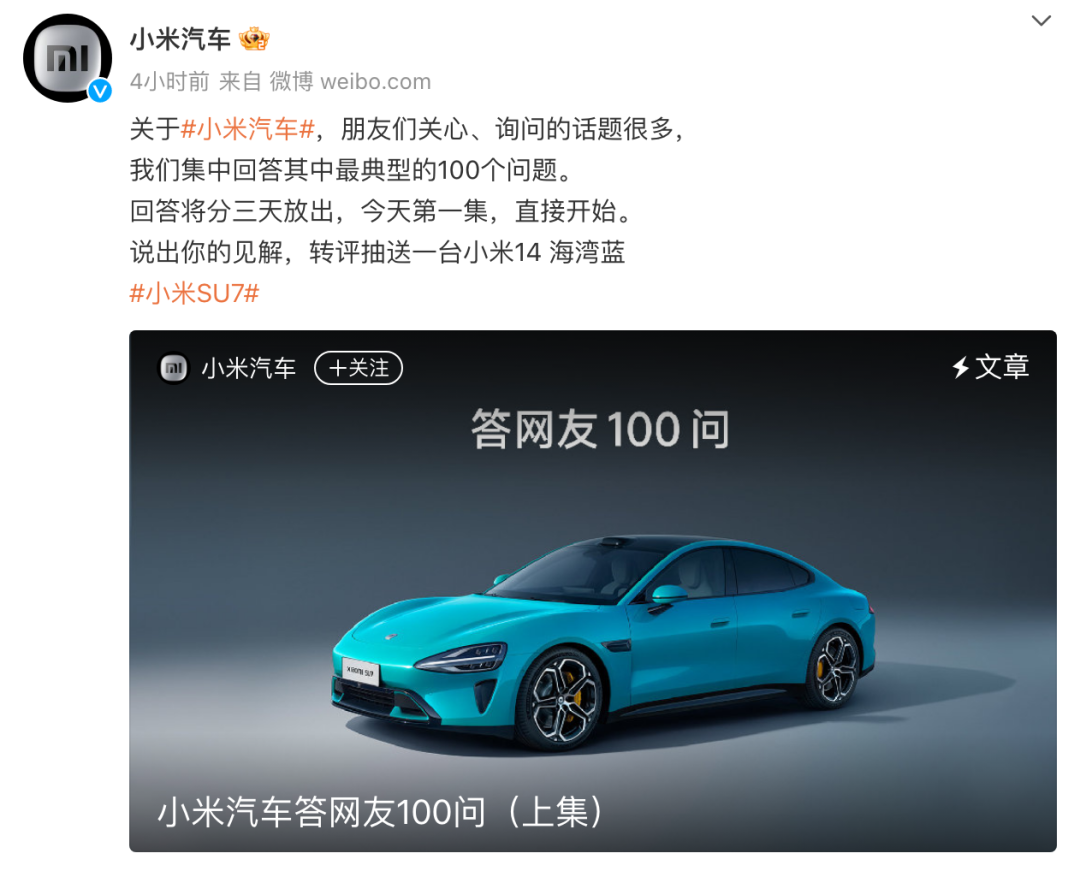This screenshot has width=1080, height=871.
Task: Click the Xiaomi Auto profile avatar
Action: click(68, 59)
